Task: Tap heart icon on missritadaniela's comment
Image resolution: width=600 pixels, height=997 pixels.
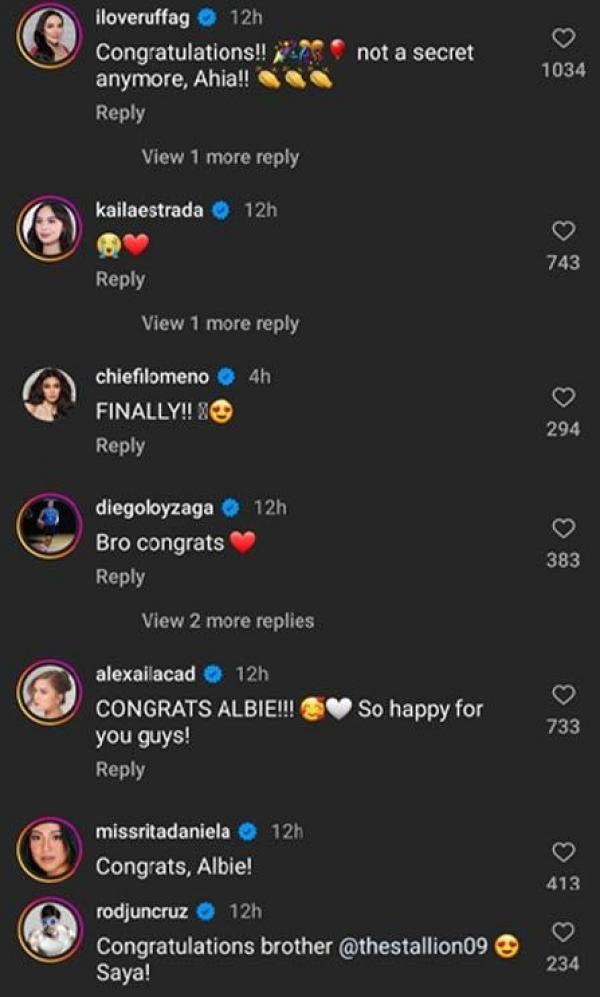Action: coord(564,852)
